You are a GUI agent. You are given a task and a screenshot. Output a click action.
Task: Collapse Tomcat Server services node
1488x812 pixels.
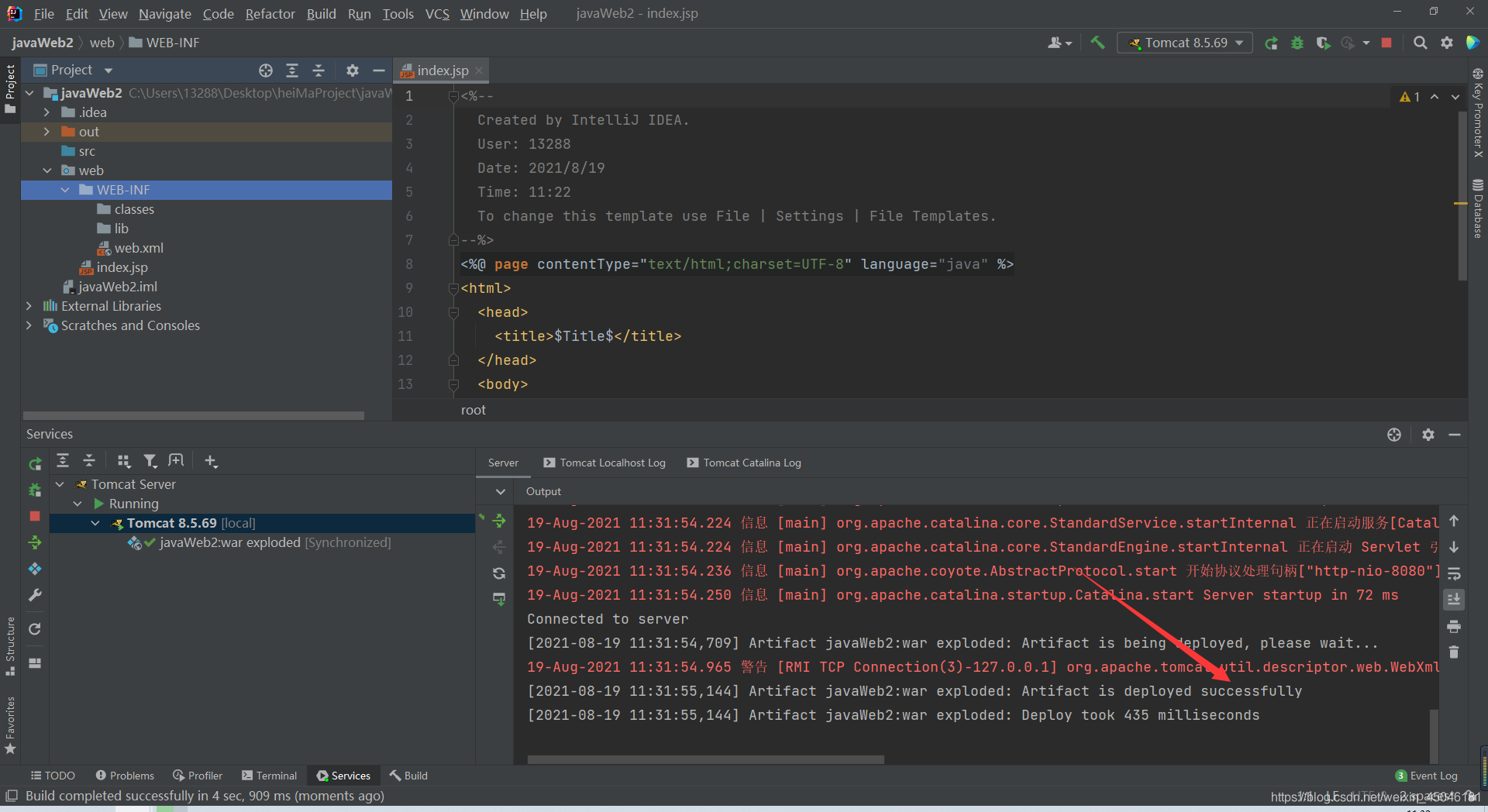[60, 484]
